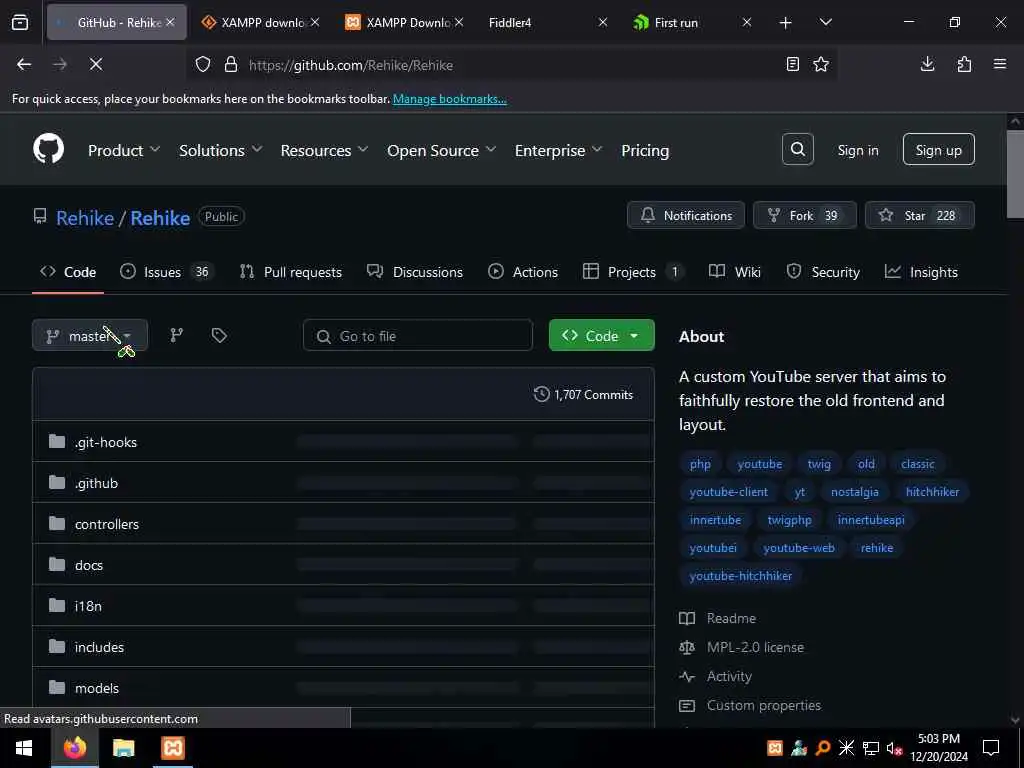This screenshot has width=1024, height=768.
Task: Expand the Open Source menu
Action: tap(441, 150)
